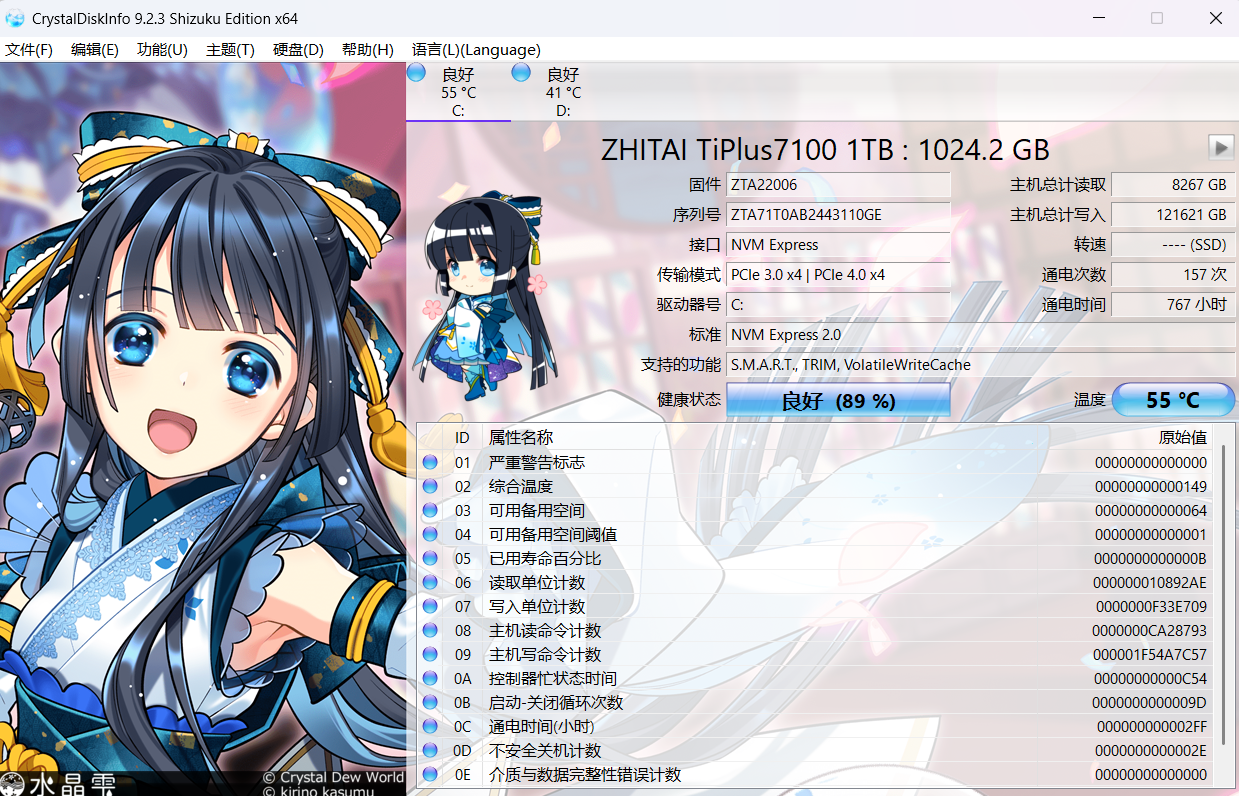Click the status orb for 0E 介质与数据完整性错误计数
Viewport: 1239px width, 796px height.
click(x=430, y=774)
